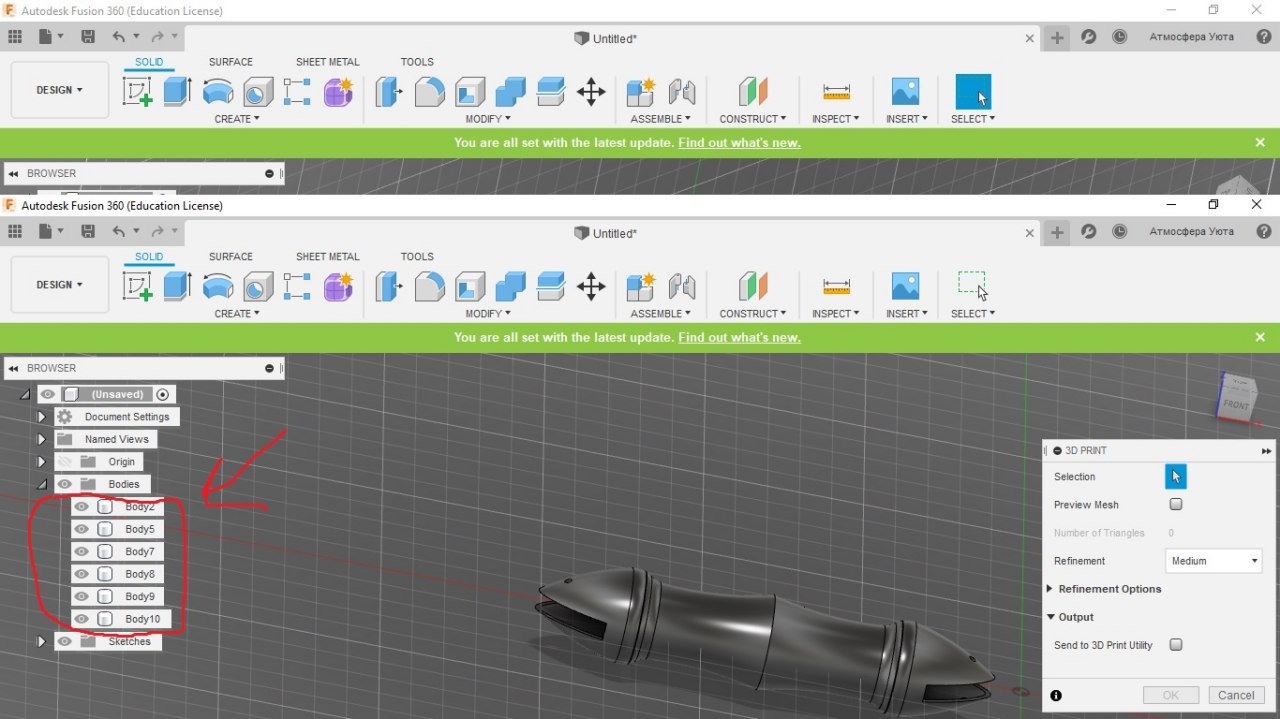
Task: Click the Combine tool in lower window
Action: click(510, 287)
